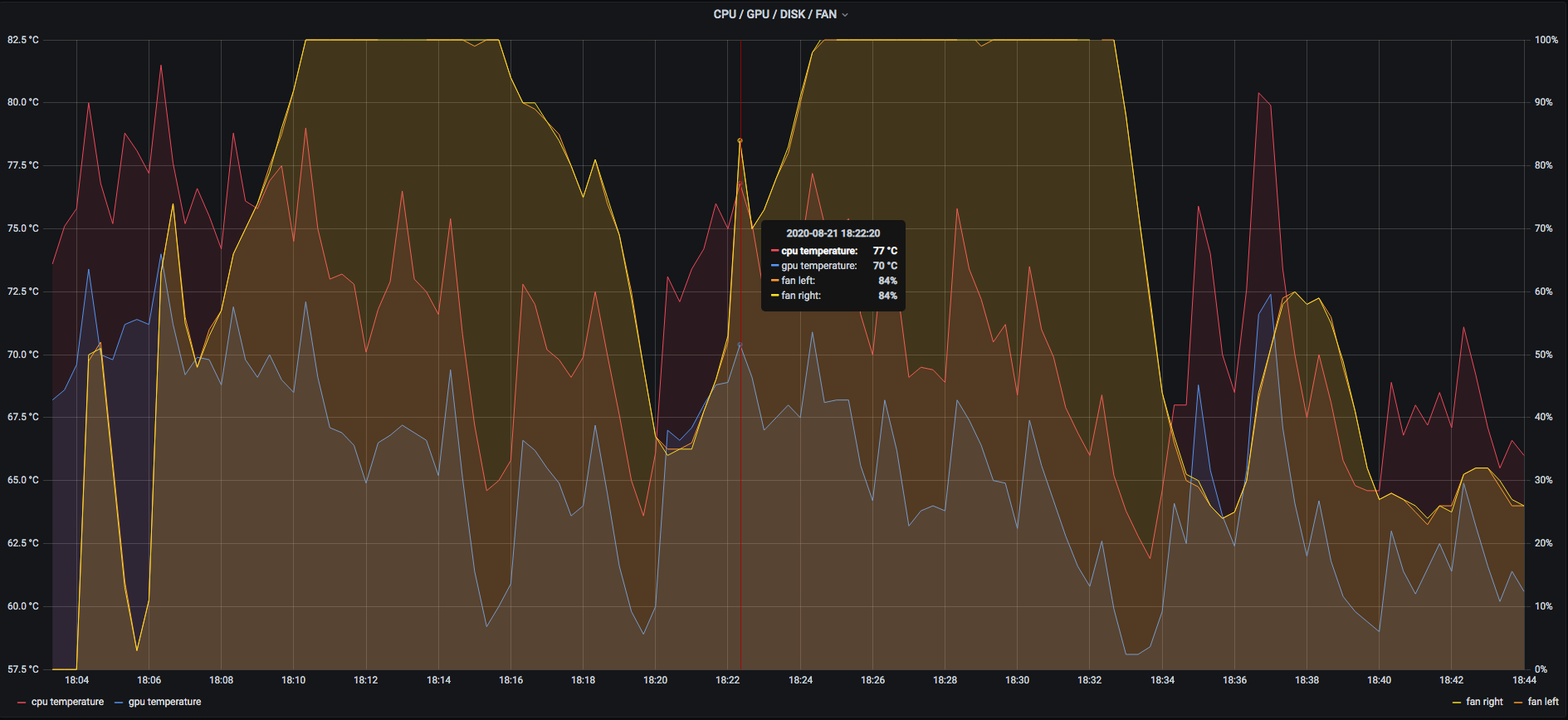Click the blue gpu temperature legend color line
Viewport: 1568px width, 720px height.
119,703
